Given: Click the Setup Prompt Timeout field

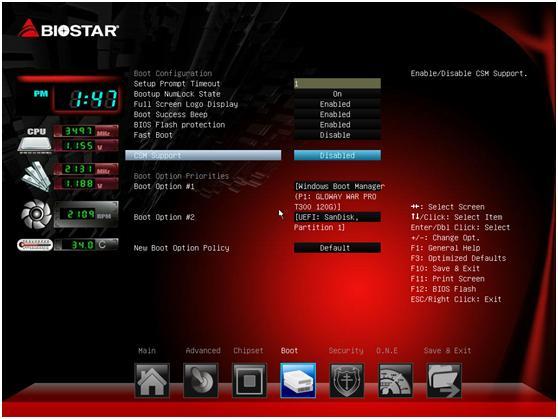Looking at the screenshot, I should (337, 84).
